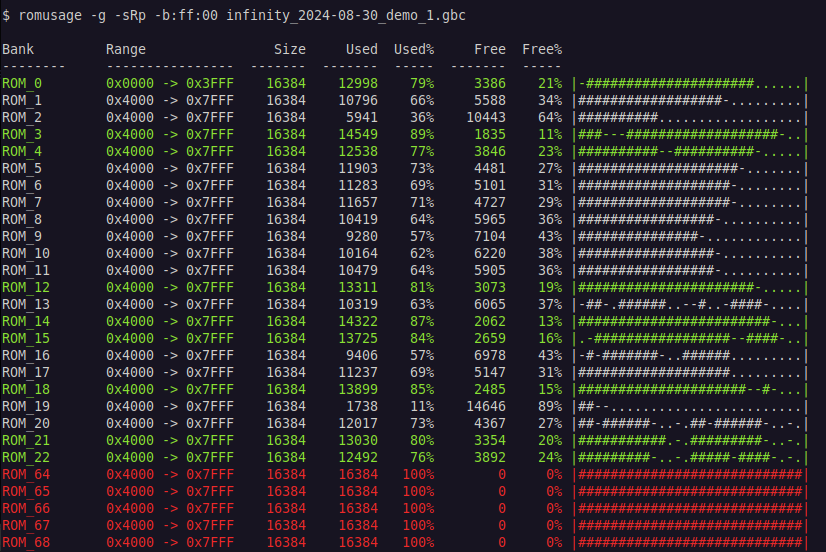Viewport: 826px width, 552px height.
Task: Click the used value 12998
Action: 358,83
